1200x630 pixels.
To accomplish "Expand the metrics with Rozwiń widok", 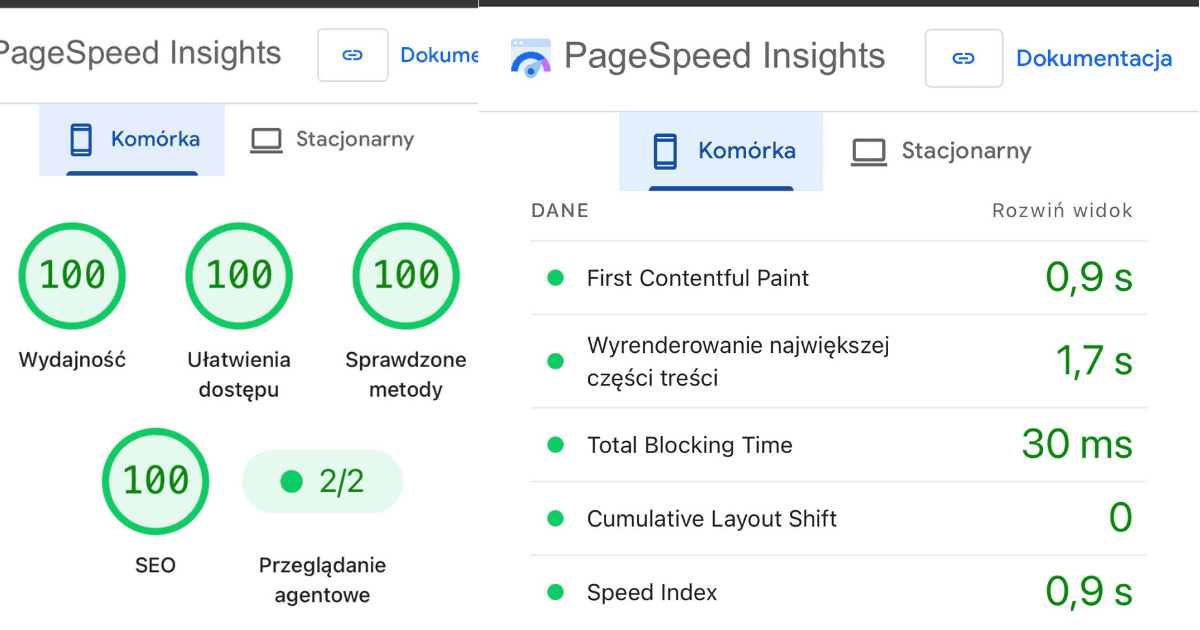I will (x=1062, y=211).
